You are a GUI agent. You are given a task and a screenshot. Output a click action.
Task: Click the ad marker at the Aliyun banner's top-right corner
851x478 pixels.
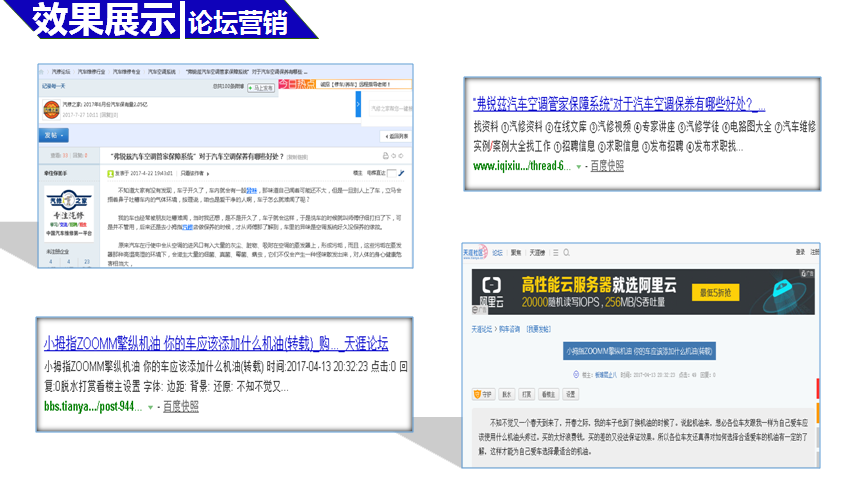click(x=808, y=273)
